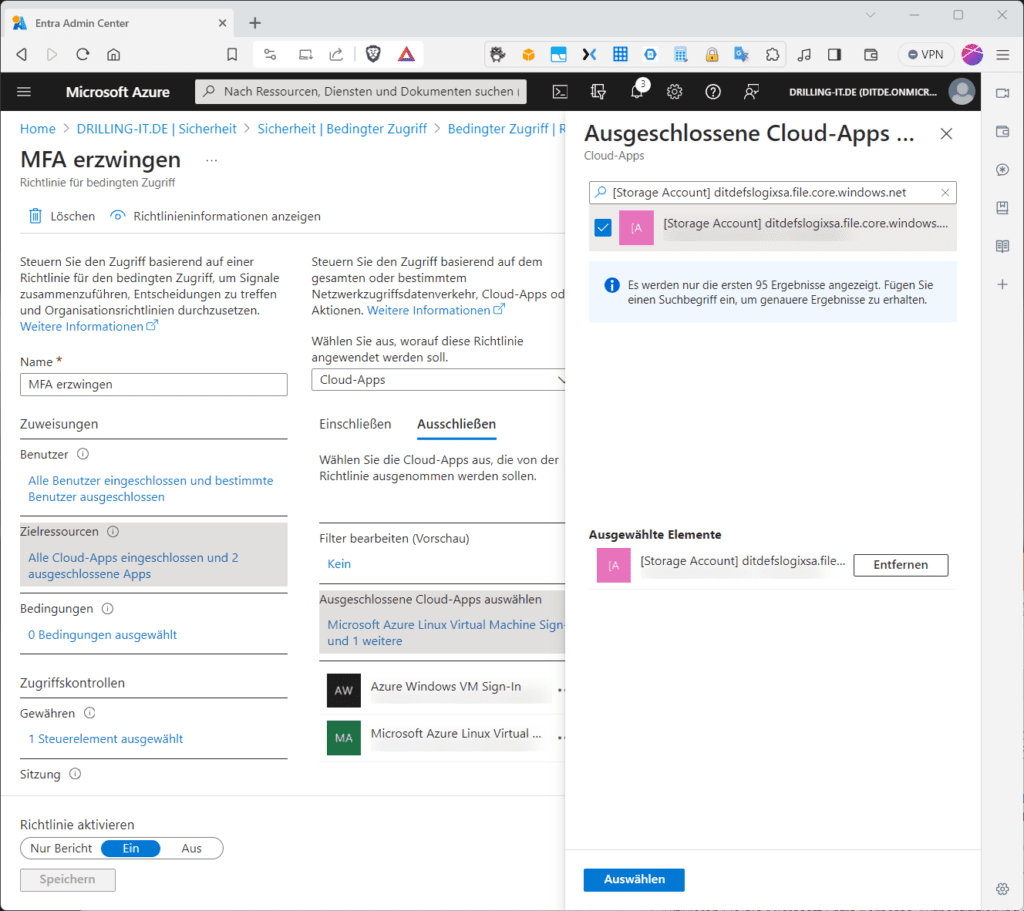Switch to the Einschließen tab
The height and width of the screenshot is (911, 1024).
coord(355,424)
